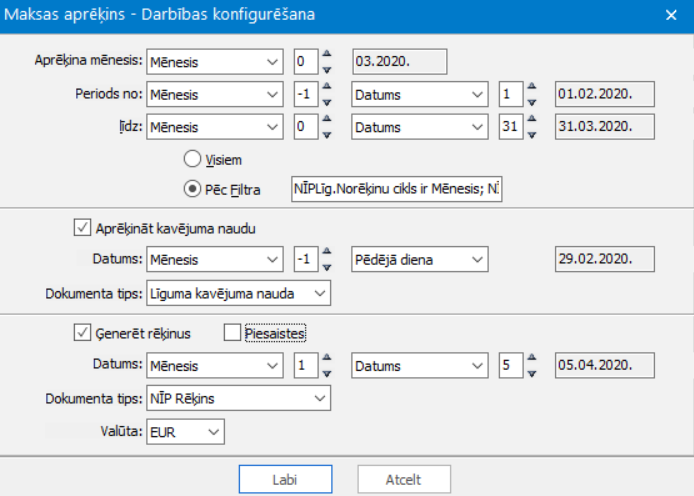Select the Visiem radio button
Image resolution: width=694 pixels, height=496 pixels.
point(191,159)
